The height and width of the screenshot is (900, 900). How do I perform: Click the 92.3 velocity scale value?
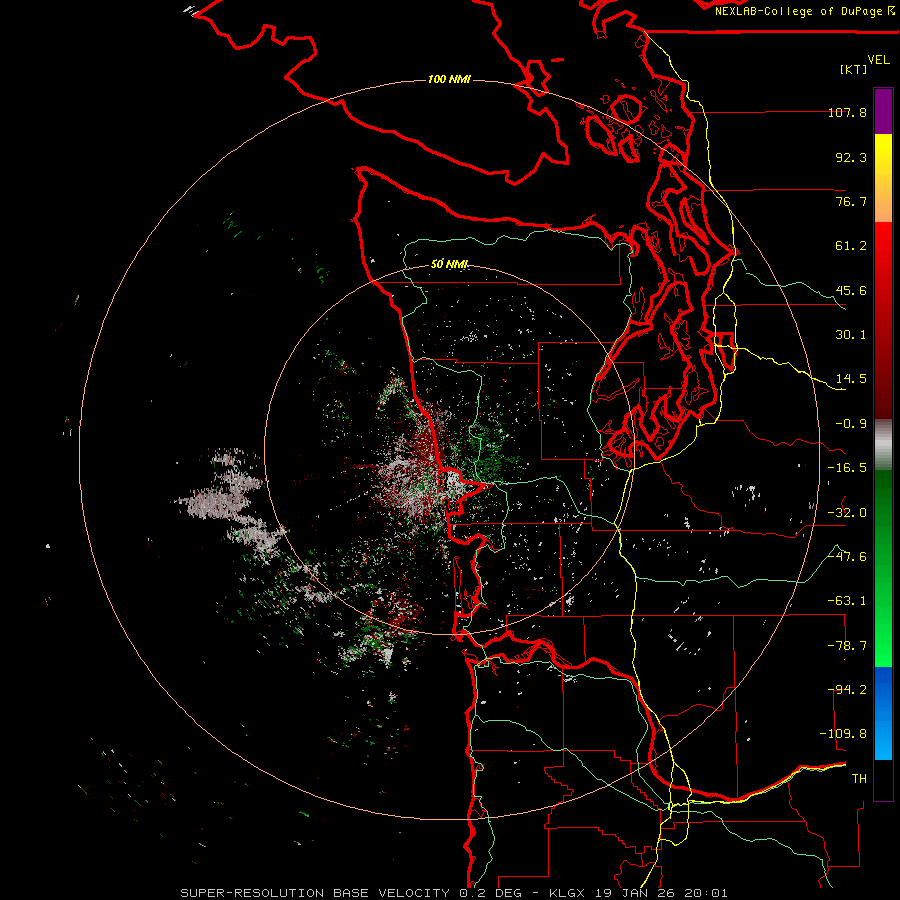(851, 157)
